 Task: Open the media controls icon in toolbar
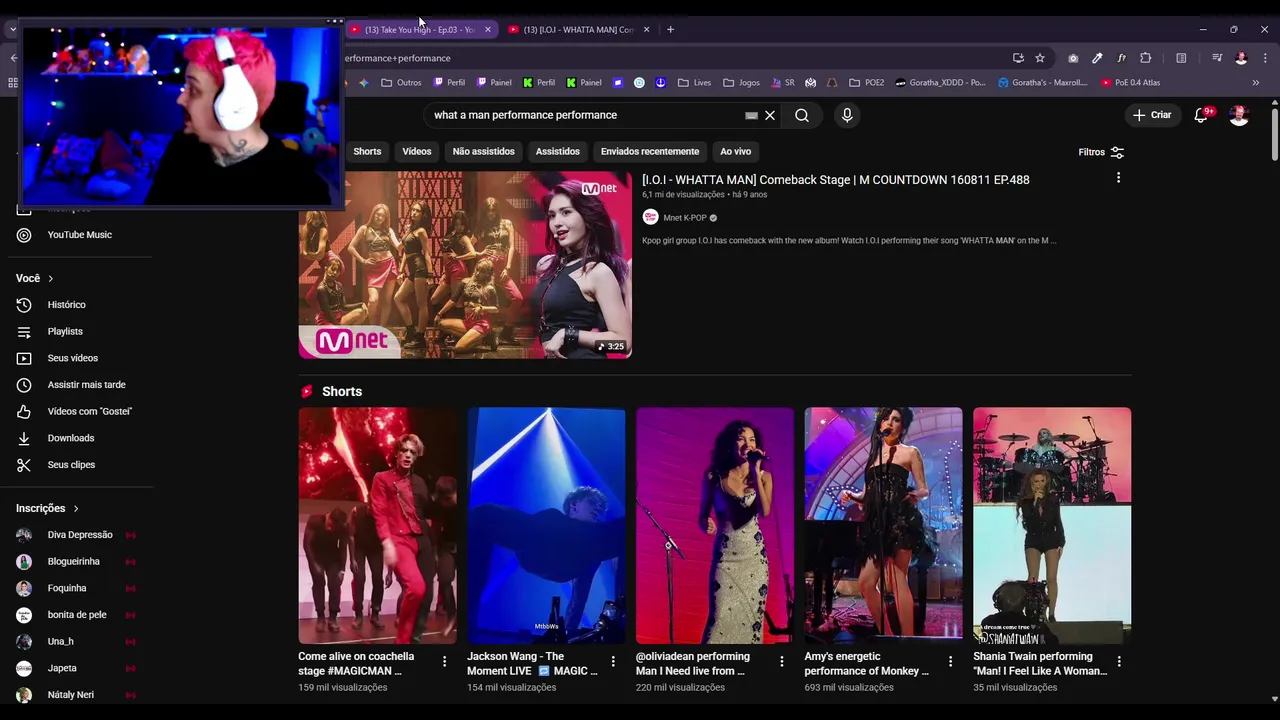click(x=1217, y=58)
